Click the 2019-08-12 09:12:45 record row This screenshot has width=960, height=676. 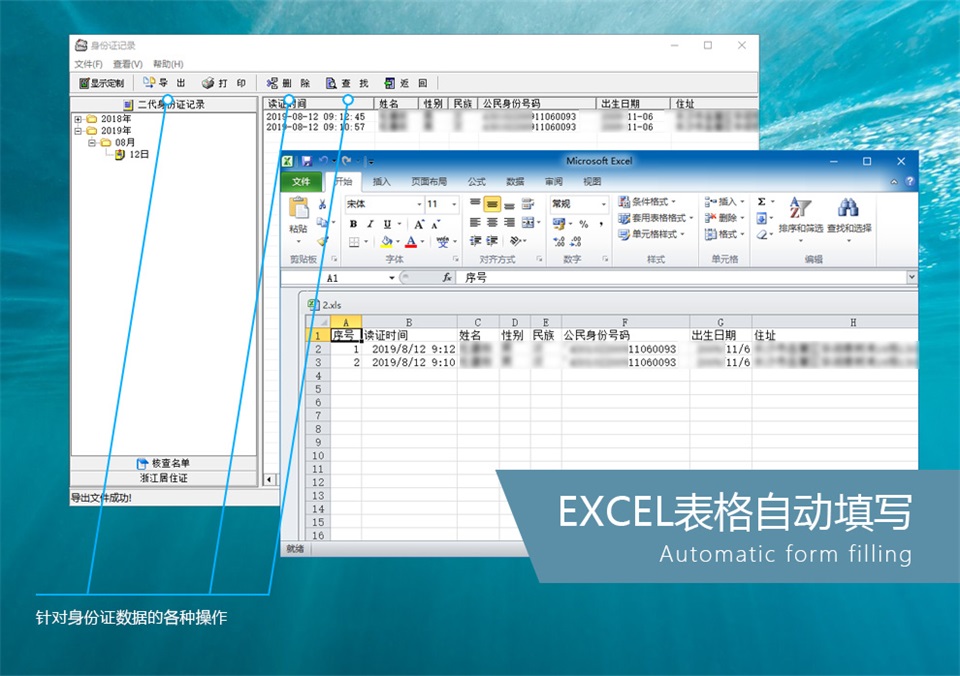point(511,116)
